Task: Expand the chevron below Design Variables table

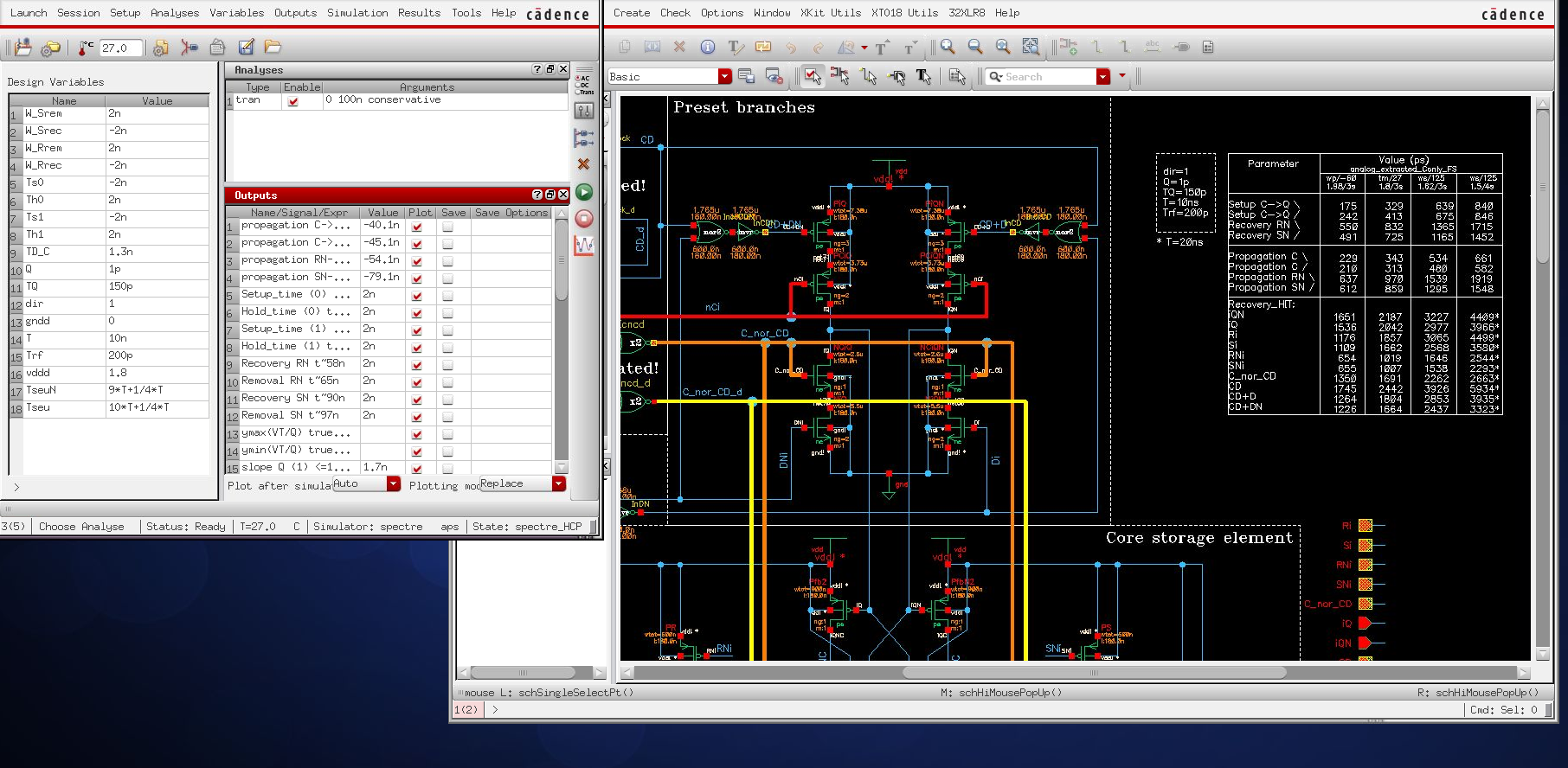Action: pyautogui.click(x=16, y=487)
